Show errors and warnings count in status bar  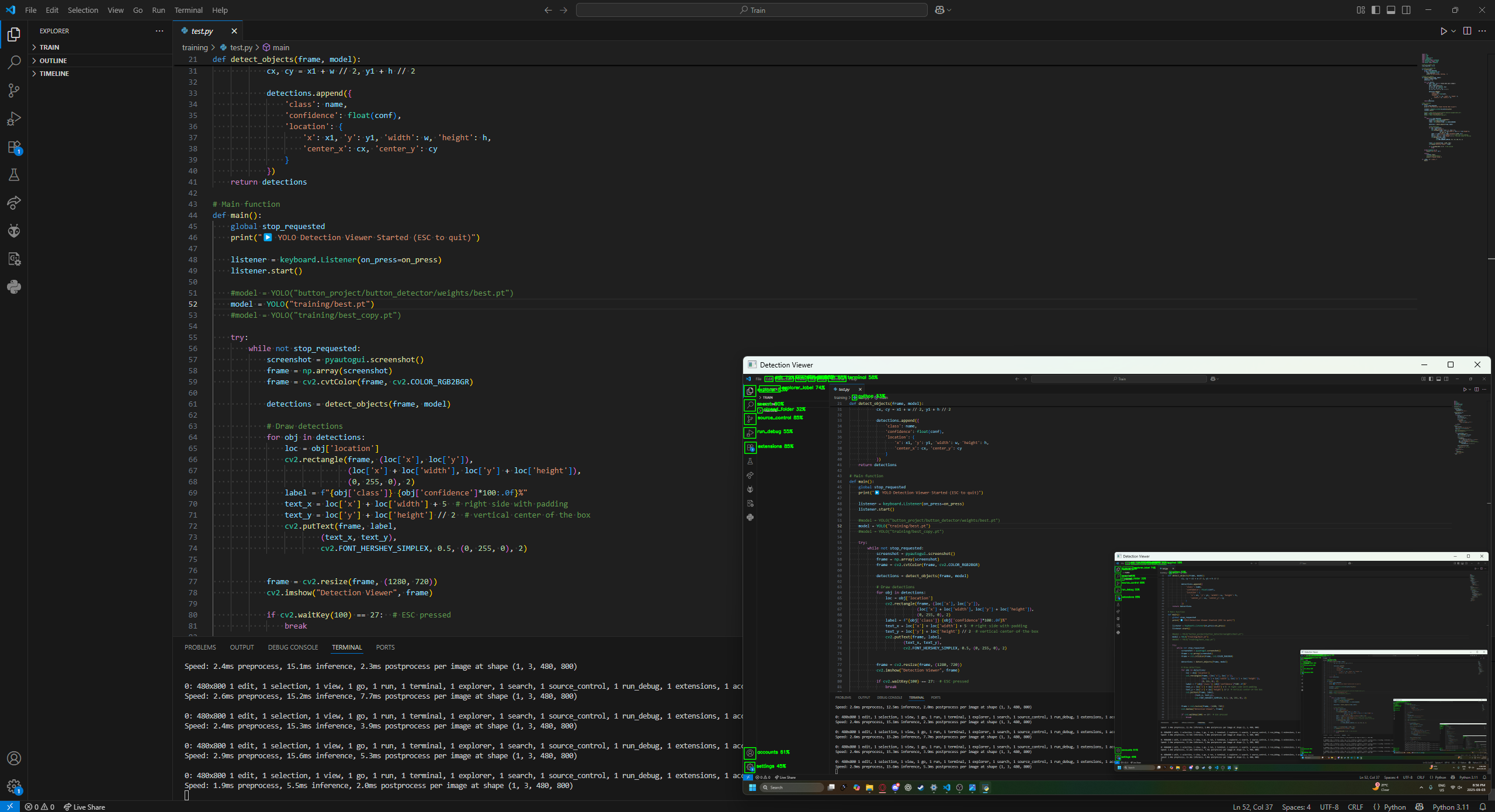click(40, 807)
